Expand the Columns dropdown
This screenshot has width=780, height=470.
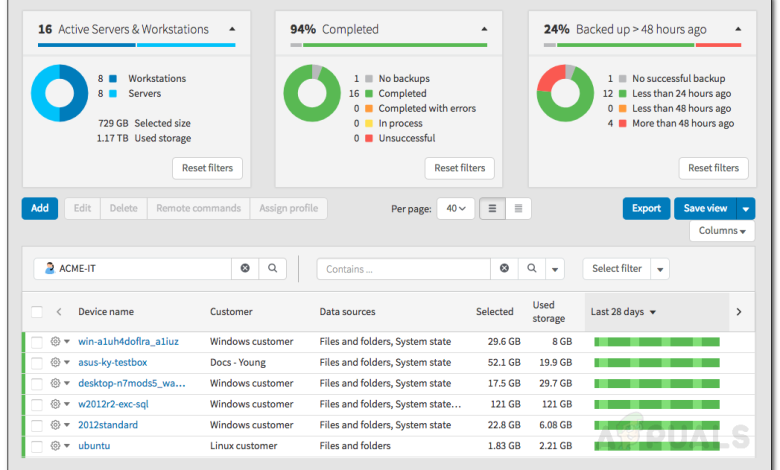pyautogui.click(x=721, y=231)
